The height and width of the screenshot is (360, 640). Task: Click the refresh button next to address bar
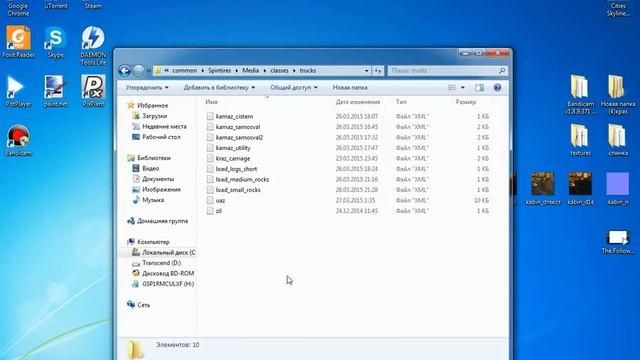coord(378,71)
